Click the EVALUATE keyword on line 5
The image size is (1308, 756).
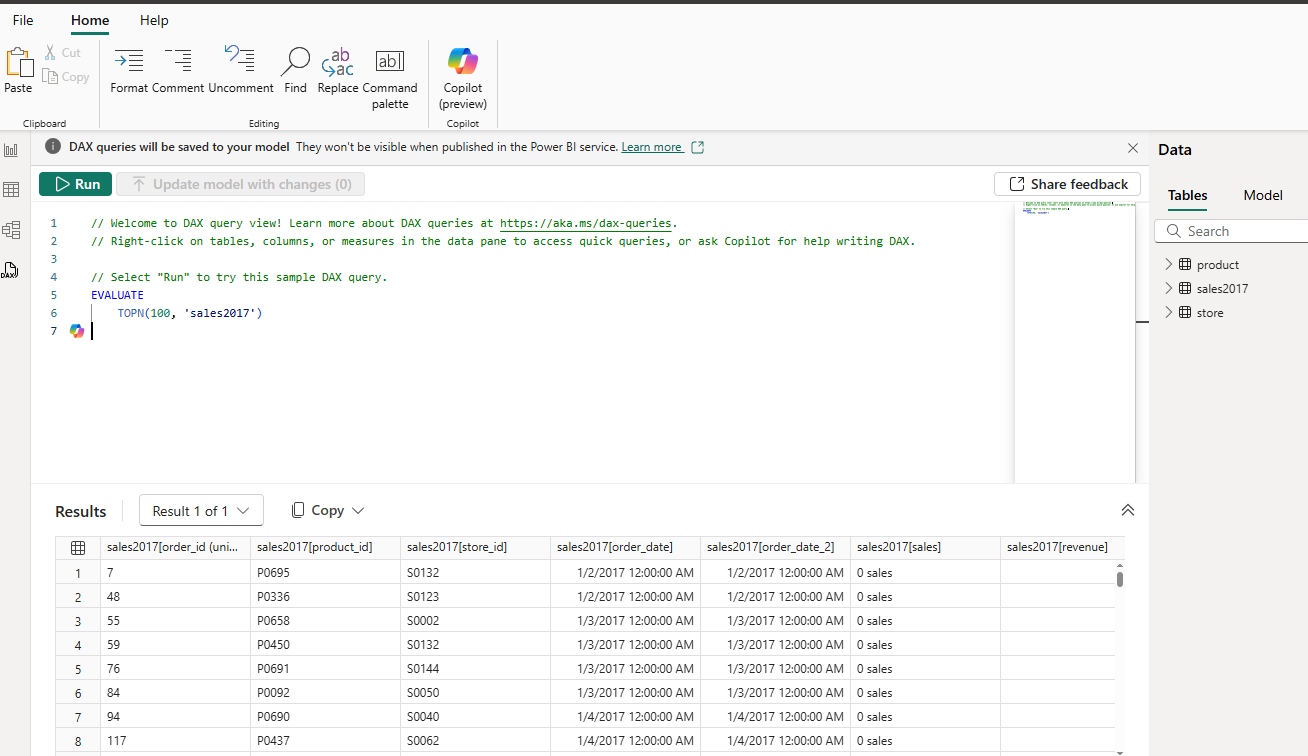tap(117, 296)
